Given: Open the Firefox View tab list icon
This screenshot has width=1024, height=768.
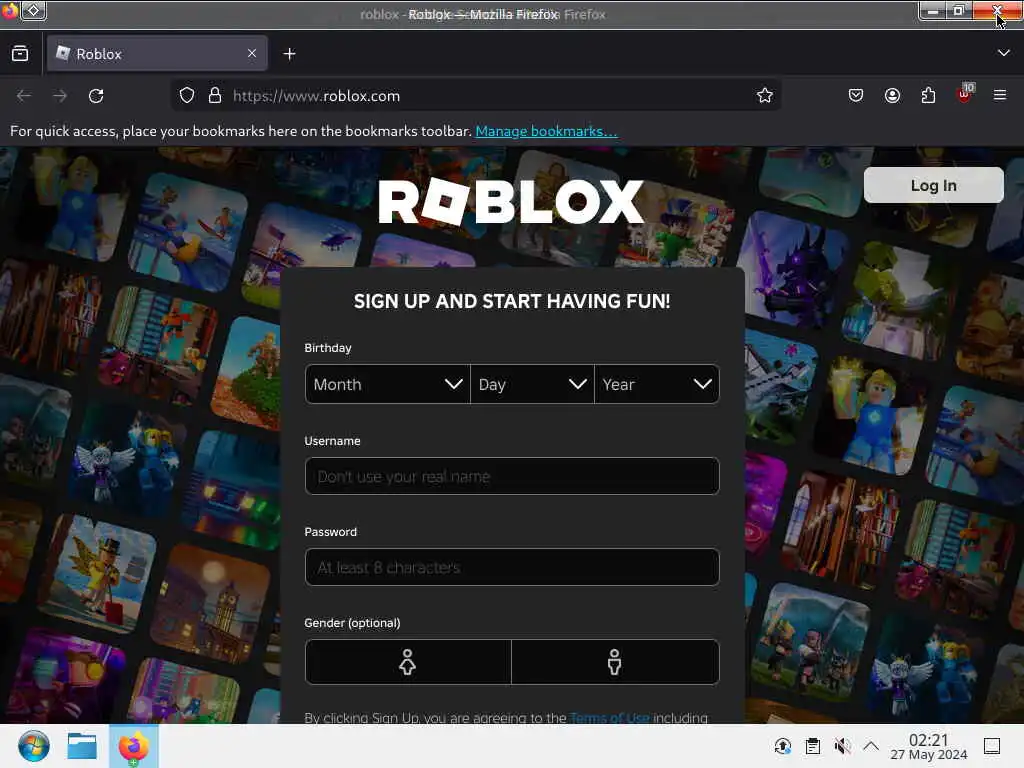Looking at the screenshot, I should click(20, 54).
